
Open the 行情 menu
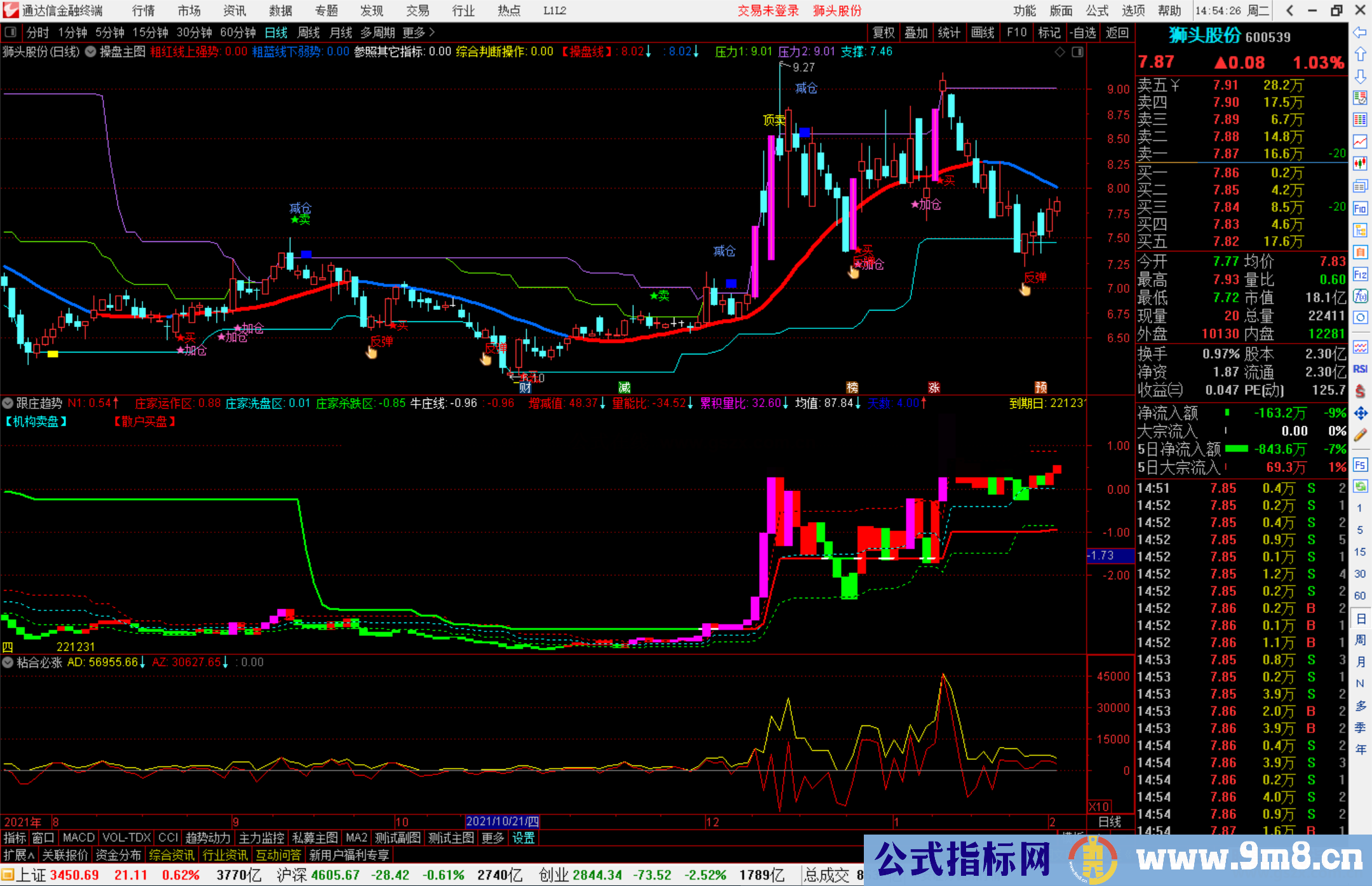click(143, 11)
